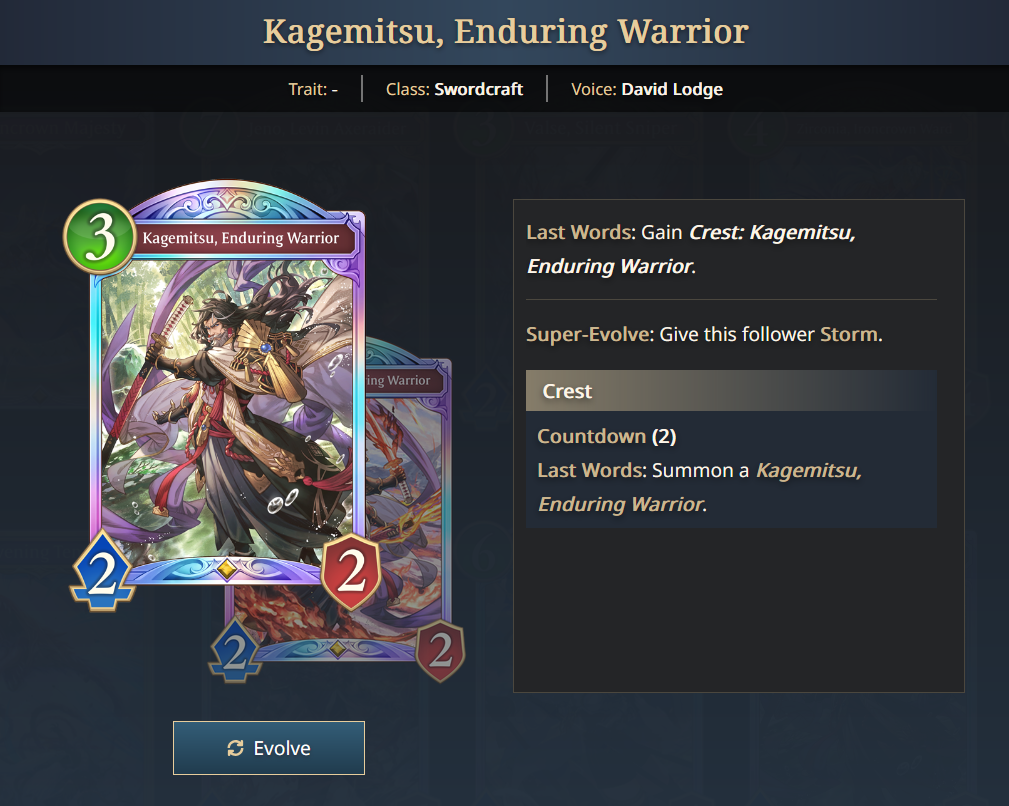Viewport: 1009px width, 806px height.
Task: Select the evolved card artwork behind
Action: (x=405, y=515)
